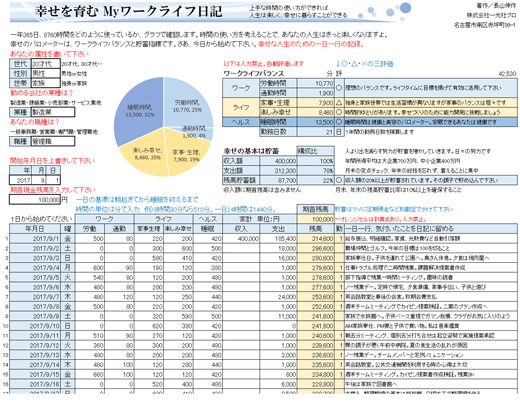Click the 家計 単位:円 group header

[x=259, y=219]
